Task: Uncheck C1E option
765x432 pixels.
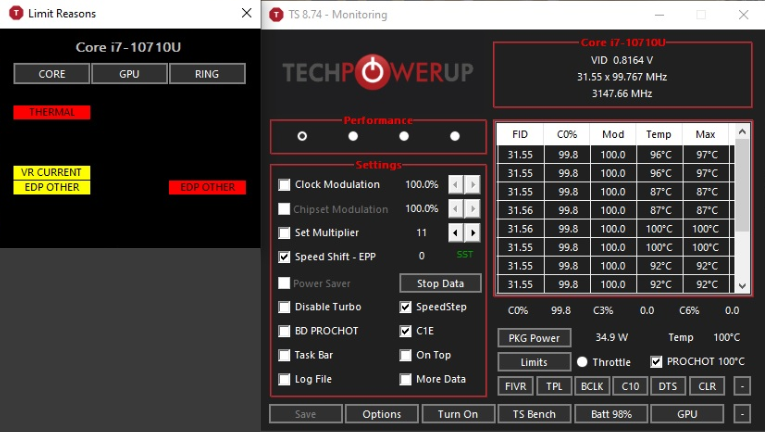Action: (x=405, y=331)
